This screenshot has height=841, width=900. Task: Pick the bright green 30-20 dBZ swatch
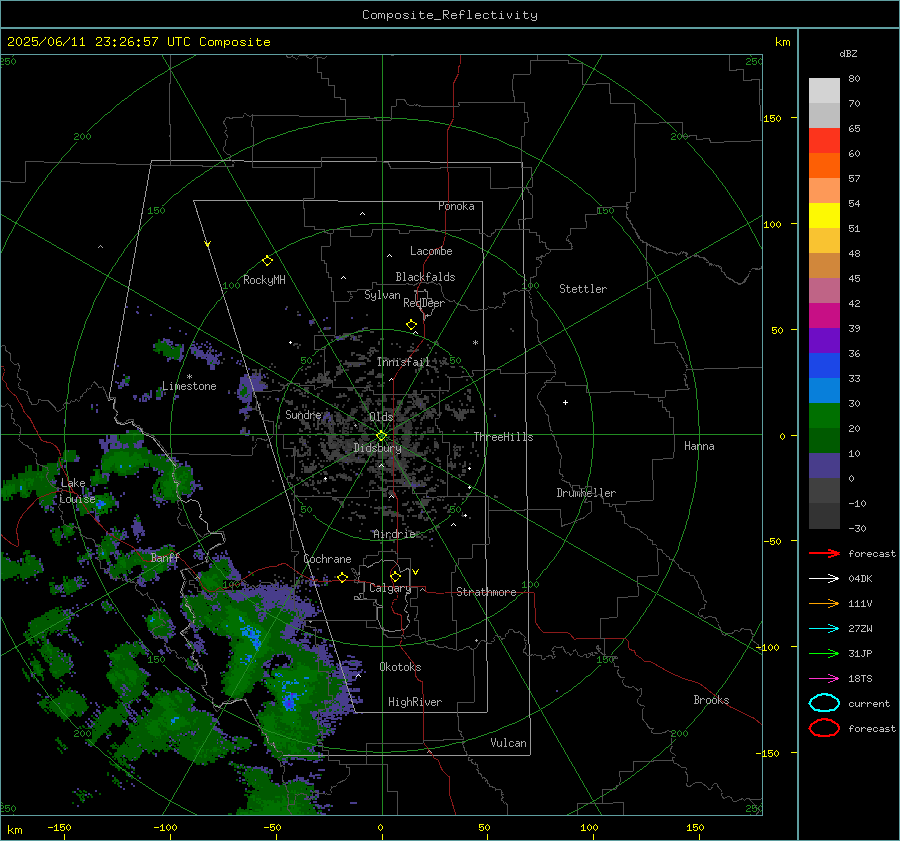click(x=824, y=416)
